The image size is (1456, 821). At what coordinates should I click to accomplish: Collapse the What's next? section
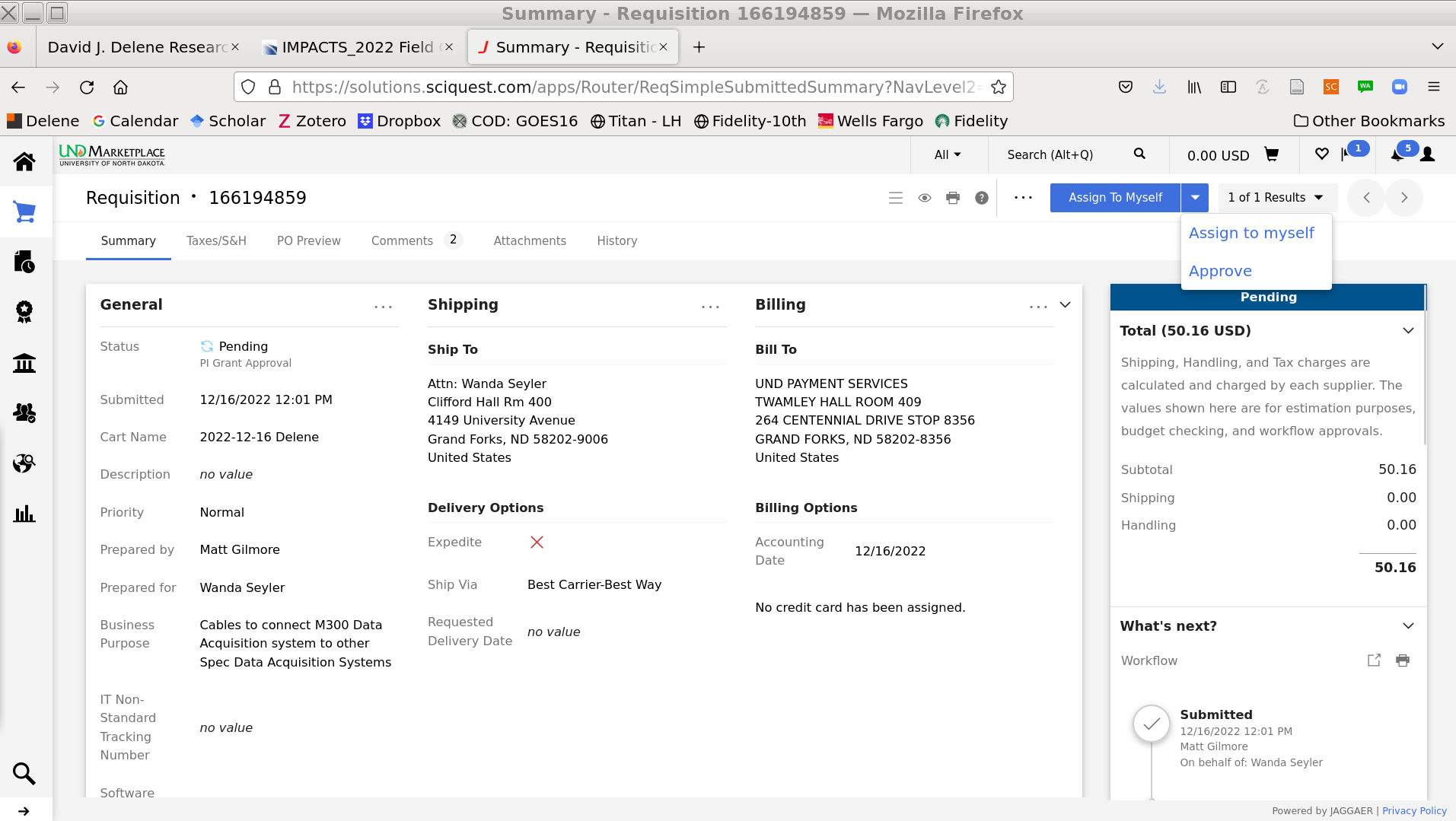(x=1408, y=626)
